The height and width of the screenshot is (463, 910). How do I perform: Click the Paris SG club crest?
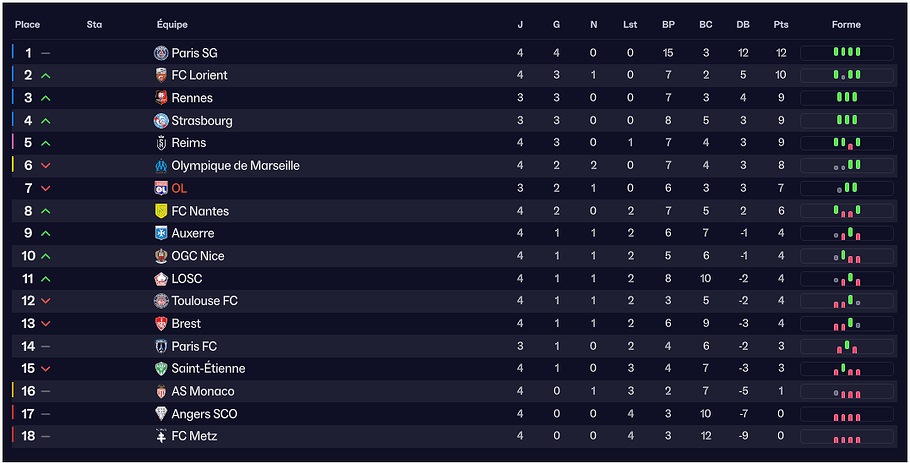(161, 53)
